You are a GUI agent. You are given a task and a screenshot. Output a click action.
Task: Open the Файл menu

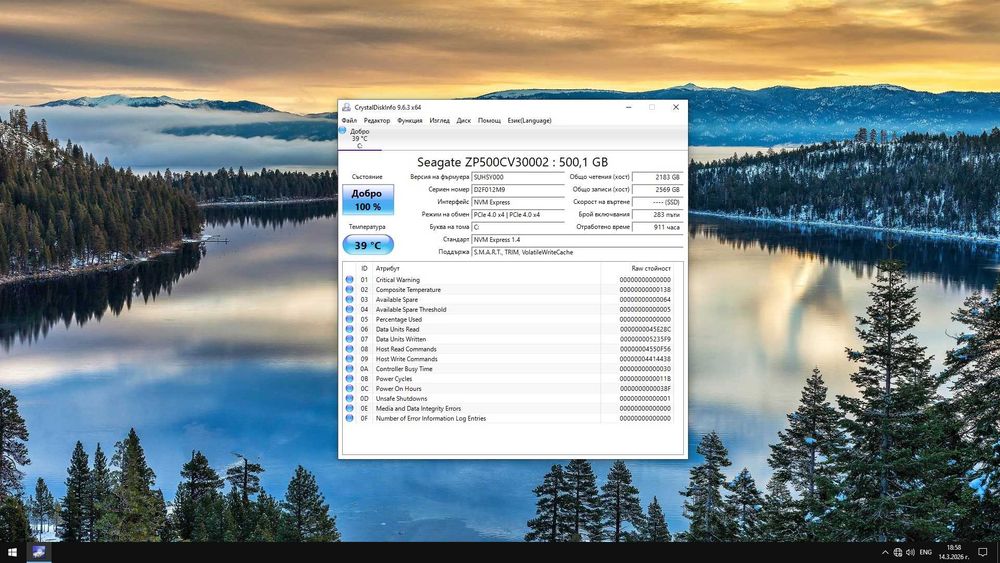tap(349, 121)
